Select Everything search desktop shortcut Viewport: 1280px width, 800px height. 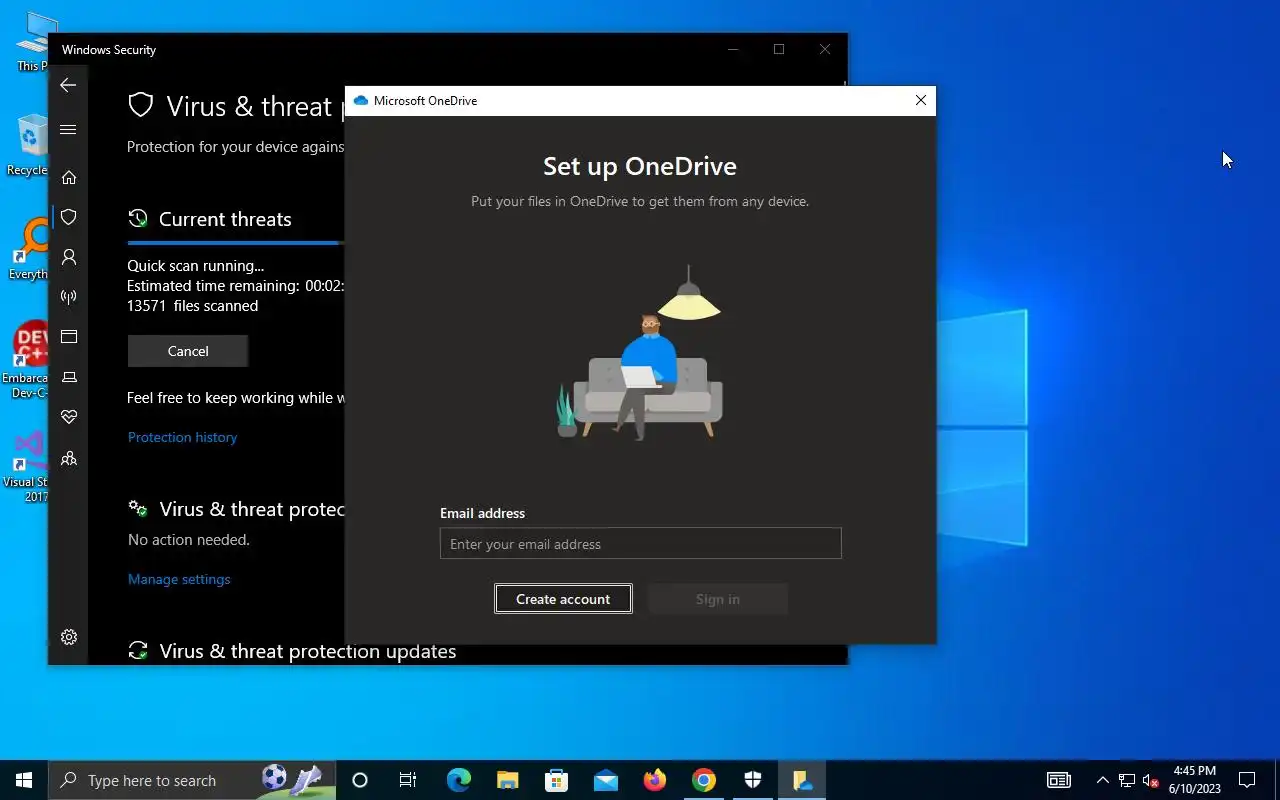(x=27, y=250)
